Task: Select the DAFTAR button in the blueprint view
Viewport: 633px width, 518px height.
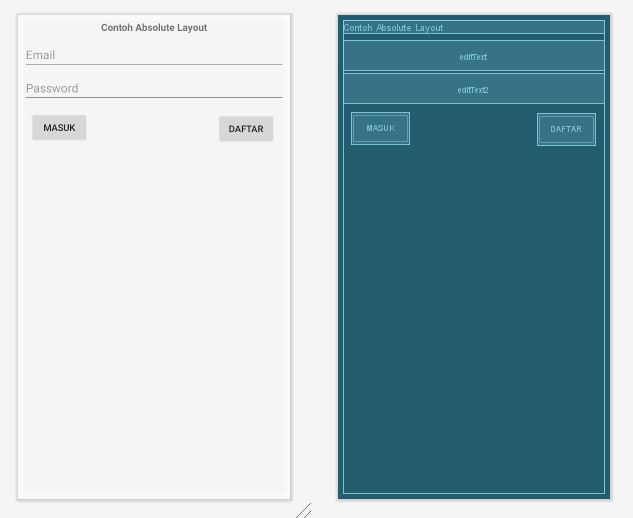Action: click(x=566, y=129)
